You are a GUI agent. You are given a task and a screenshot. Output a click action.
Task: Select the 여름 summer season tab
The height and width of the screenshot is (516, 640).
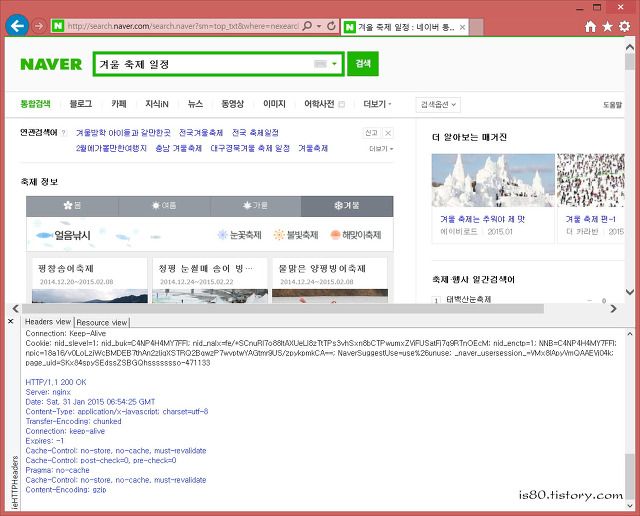click(164, 206)
